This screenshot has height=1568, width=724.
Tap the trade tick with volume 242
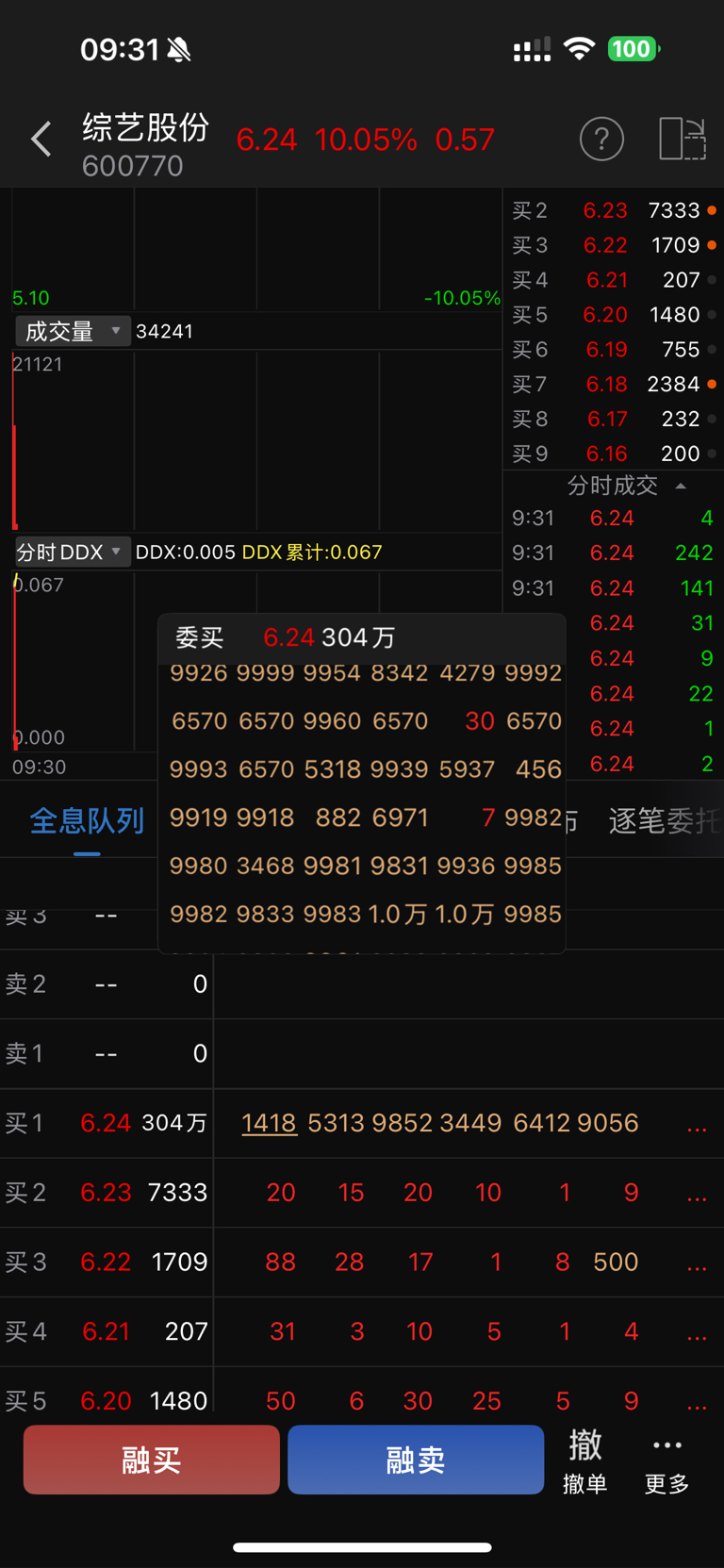(x=695, y=553)
